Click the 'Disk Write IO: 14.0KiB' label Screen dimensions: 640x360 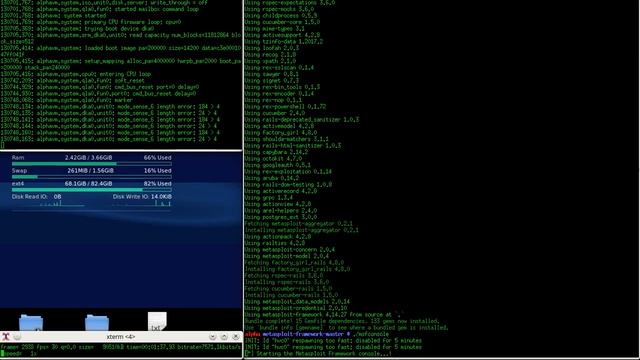coord(142,197)
